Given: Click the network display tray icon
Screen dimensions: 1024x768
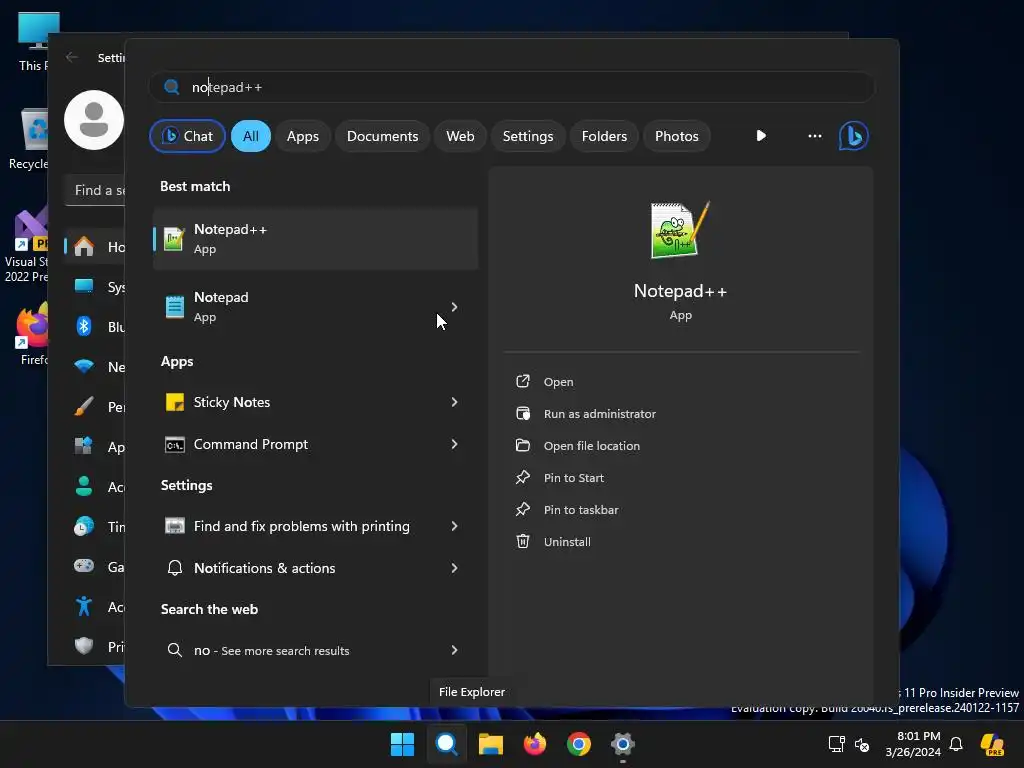Looking at the screenshot, I should click(837, 744).
